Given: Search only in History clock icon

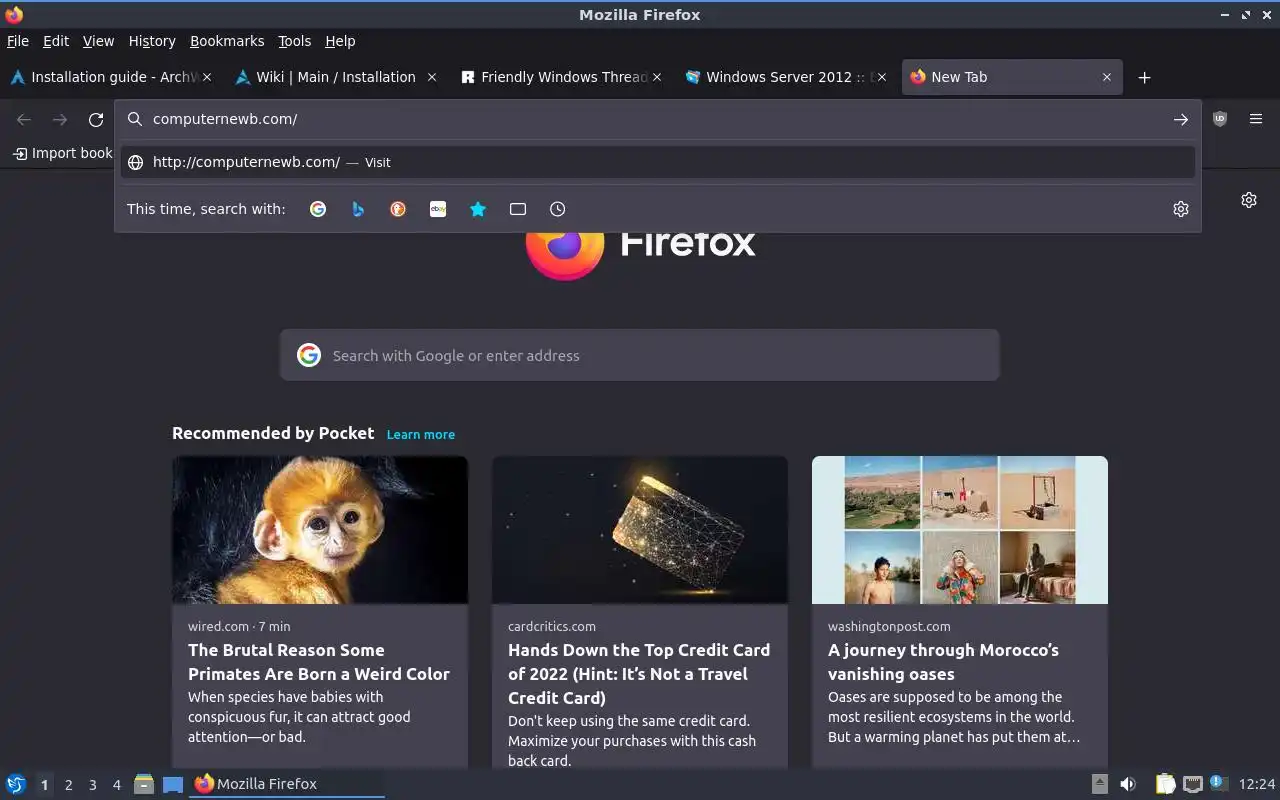Looking at the screenshot, I should point(558,209).
